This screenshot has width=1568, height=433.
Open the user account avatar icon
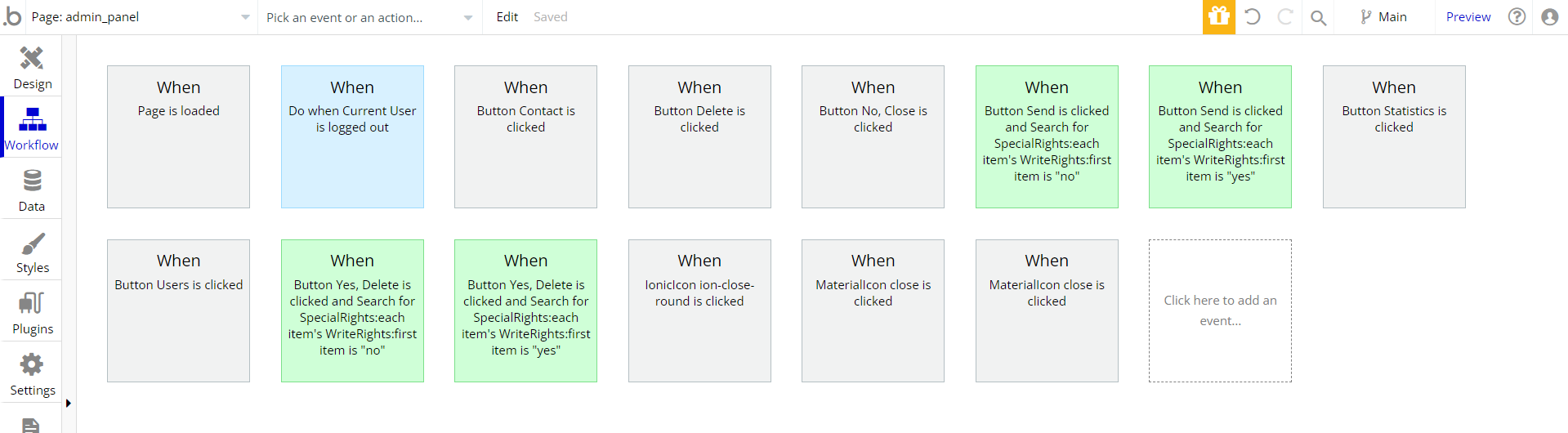1550,17
